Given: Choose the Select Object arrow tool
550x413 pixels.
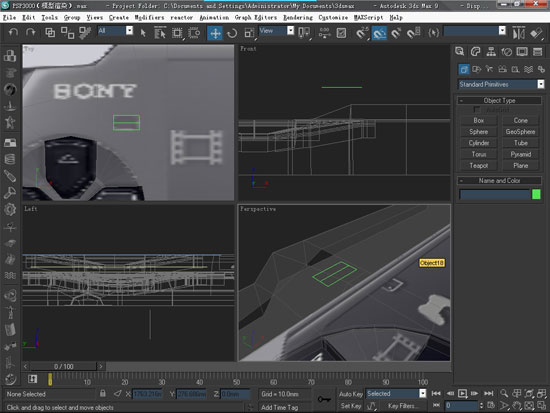Looking at the screenshot, I should point(143,33).
